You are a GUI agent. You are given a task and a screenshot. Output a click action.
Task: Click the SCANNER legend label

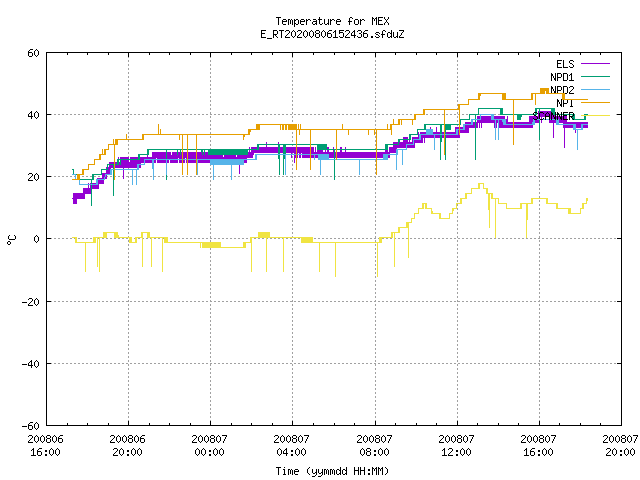tap(553, 116)
